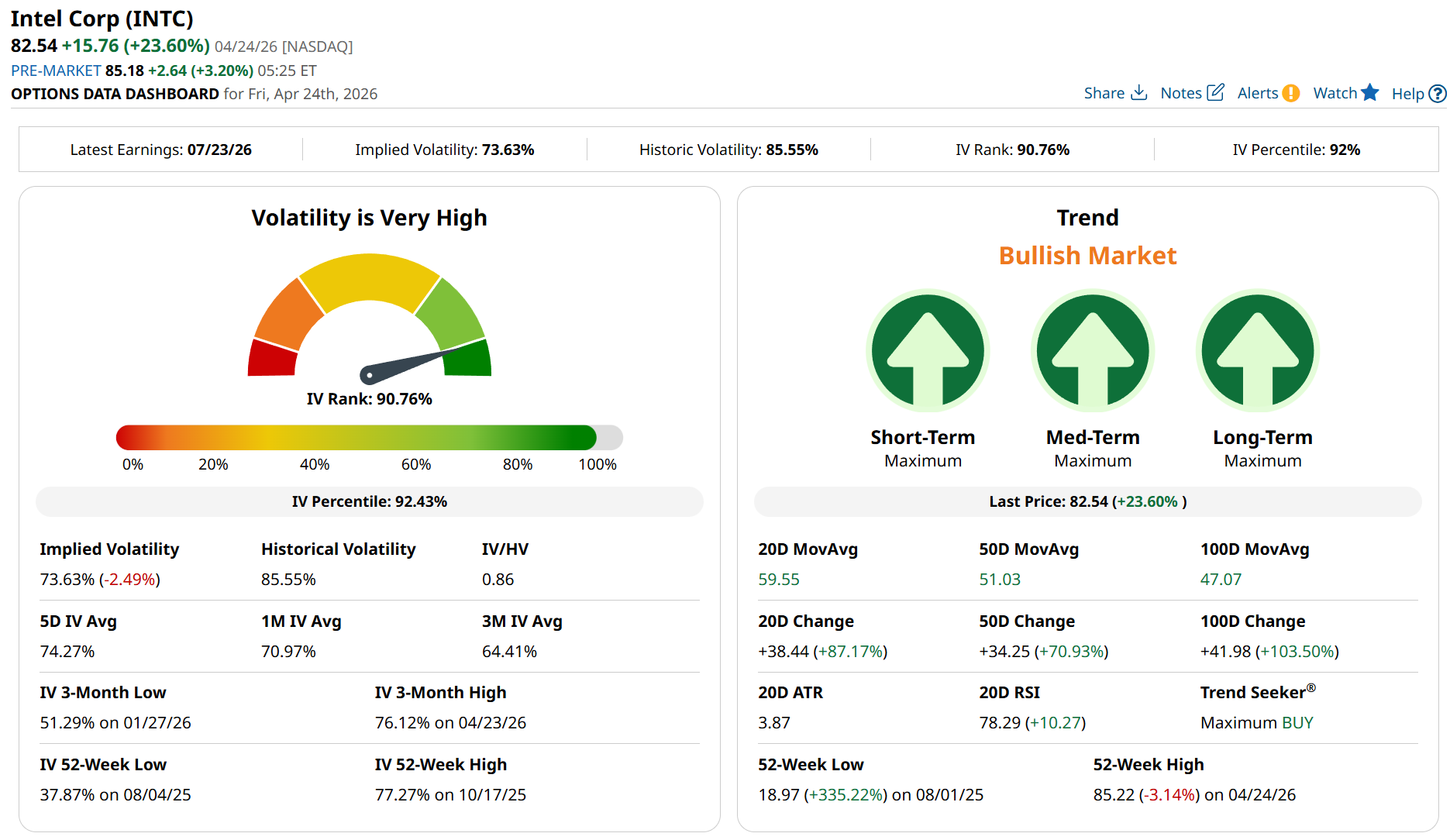Click the Short-Term label
Viewport: 1450px width, 840px height.
point(923,437)
